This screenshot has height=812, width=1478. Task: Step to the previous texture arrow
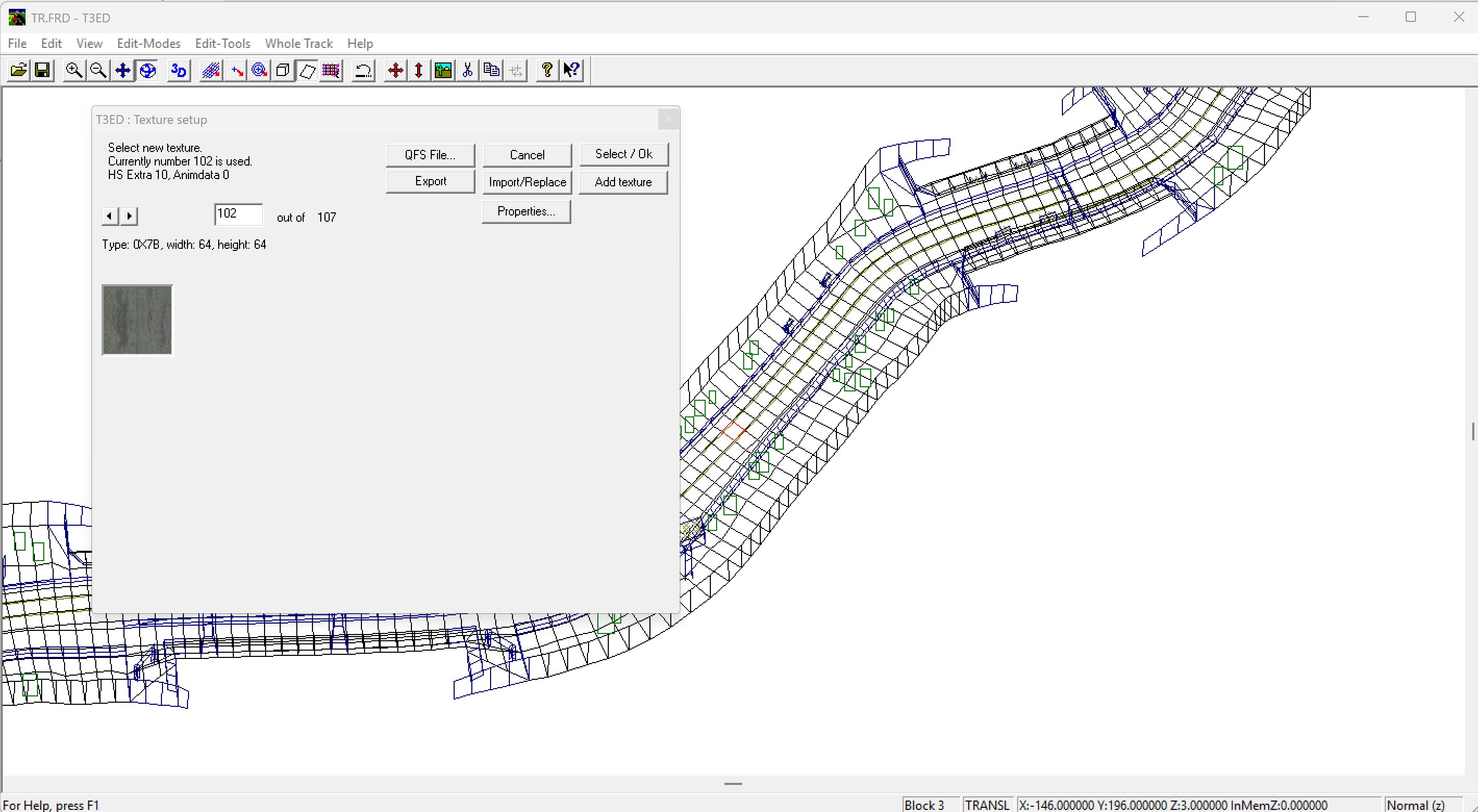point(109,216)
